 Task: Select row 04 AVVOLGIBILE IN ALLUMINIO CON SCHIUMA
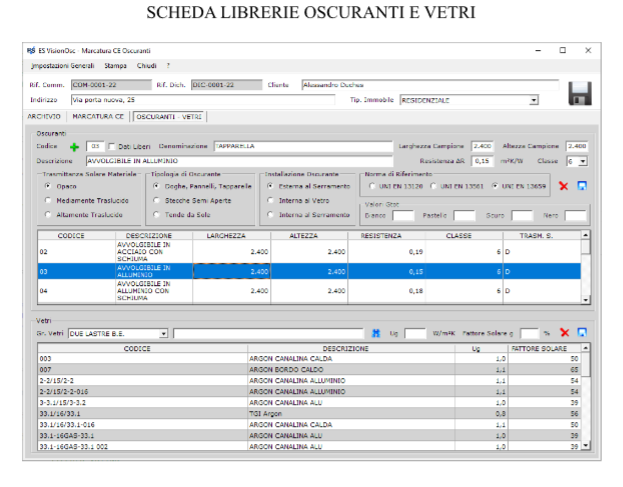click(x=309, y=291)
